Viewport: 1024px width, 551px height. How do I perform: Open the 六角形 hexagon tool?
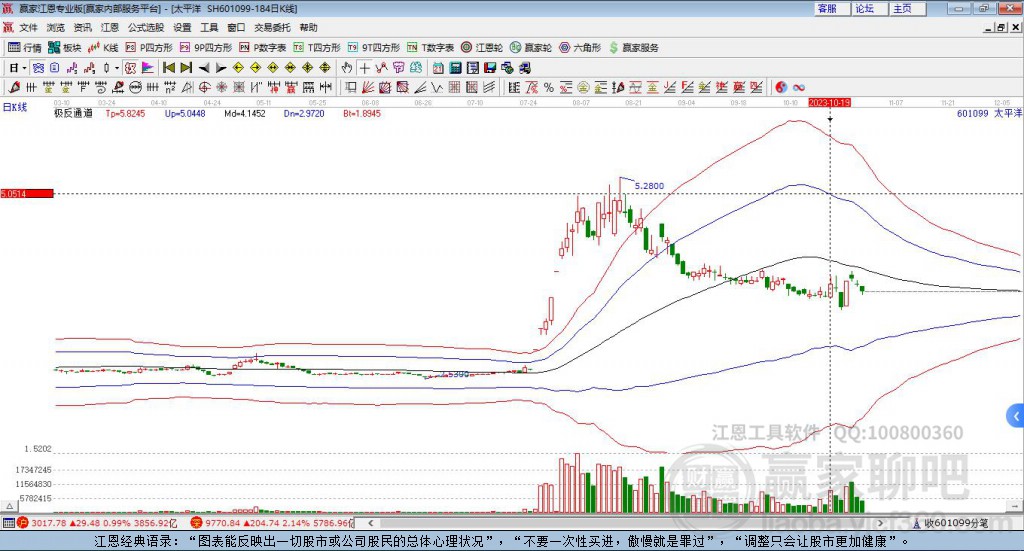tap(580, 48)
